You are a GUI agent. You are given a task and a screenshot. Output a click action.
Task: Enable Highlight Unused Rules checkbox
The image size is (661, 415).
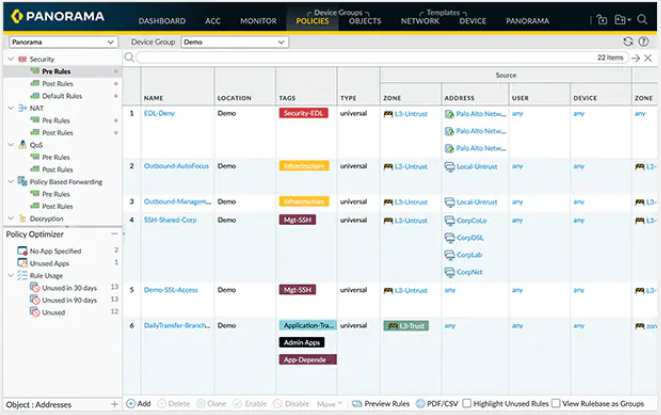[x=468, y=404]
